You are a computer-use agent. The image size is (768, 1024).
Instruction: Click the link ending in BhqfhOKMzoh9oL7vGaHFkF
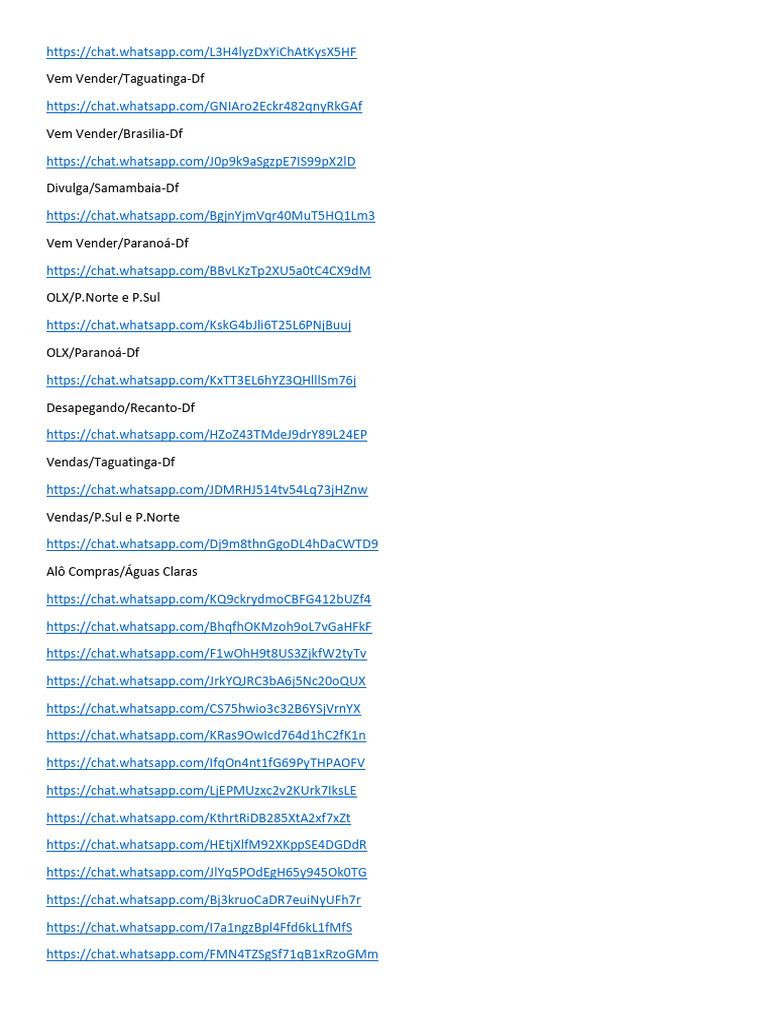coord(209,626)
